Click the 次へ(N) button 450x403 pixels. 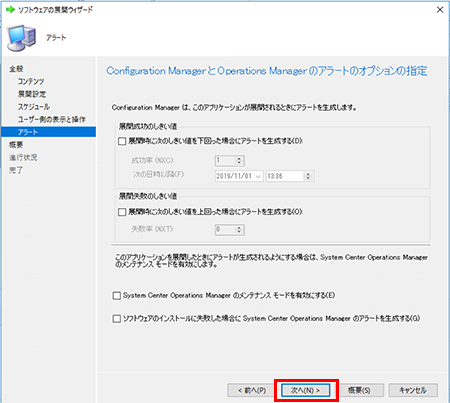pos(306,390)
